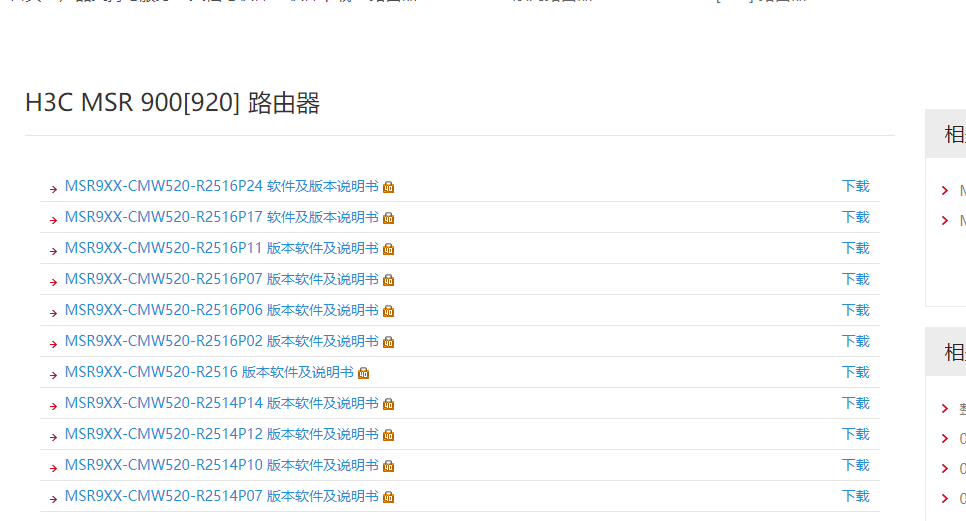Viewport: 966px width, 521px height.
Task: Click red arrow bullet before R2516P24 entry
Action: click(54, 189)
